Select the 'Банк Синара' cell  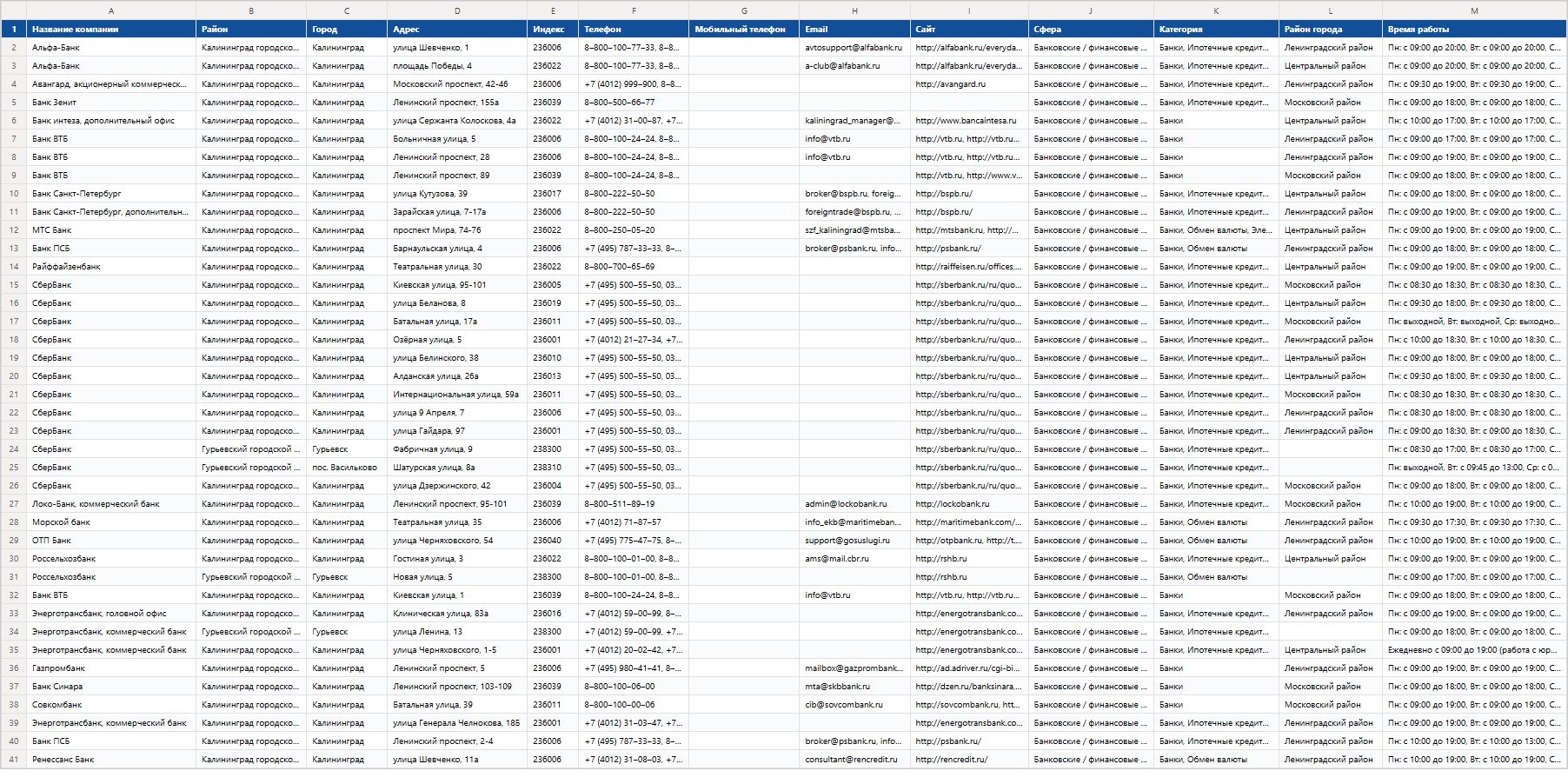pos(111,687)
